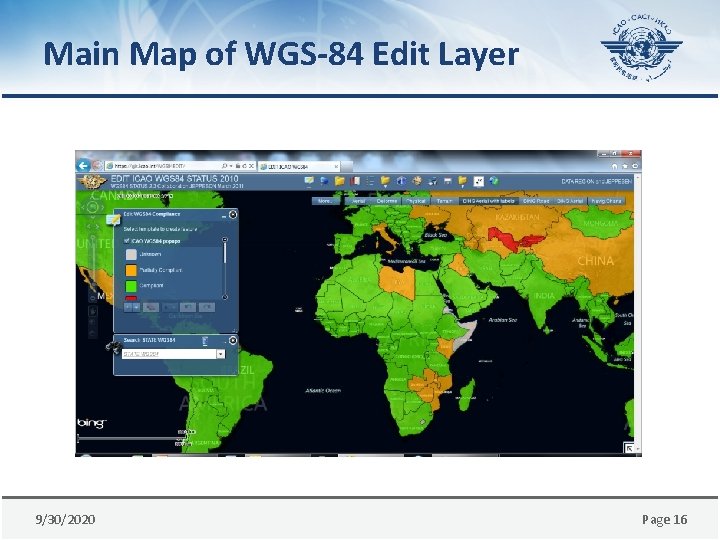Select the Navig Charts basemap tab

click(x=606, y=201)
